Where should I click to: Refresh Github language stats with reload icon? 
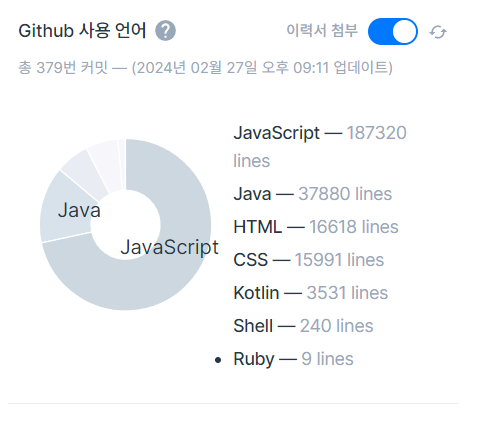coord(438,32)
